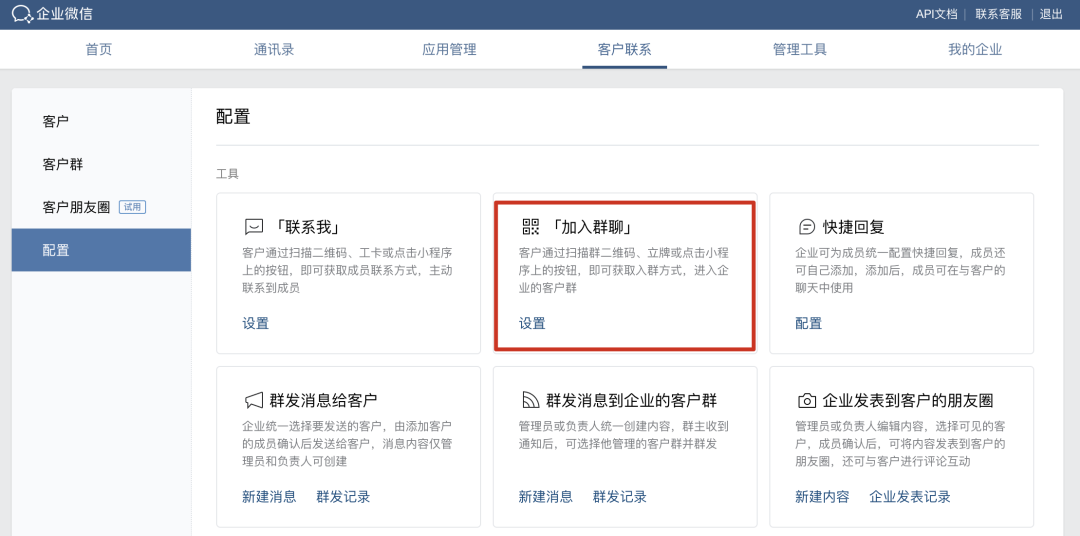Open the 首页 tab

click(x=99, y=49)
